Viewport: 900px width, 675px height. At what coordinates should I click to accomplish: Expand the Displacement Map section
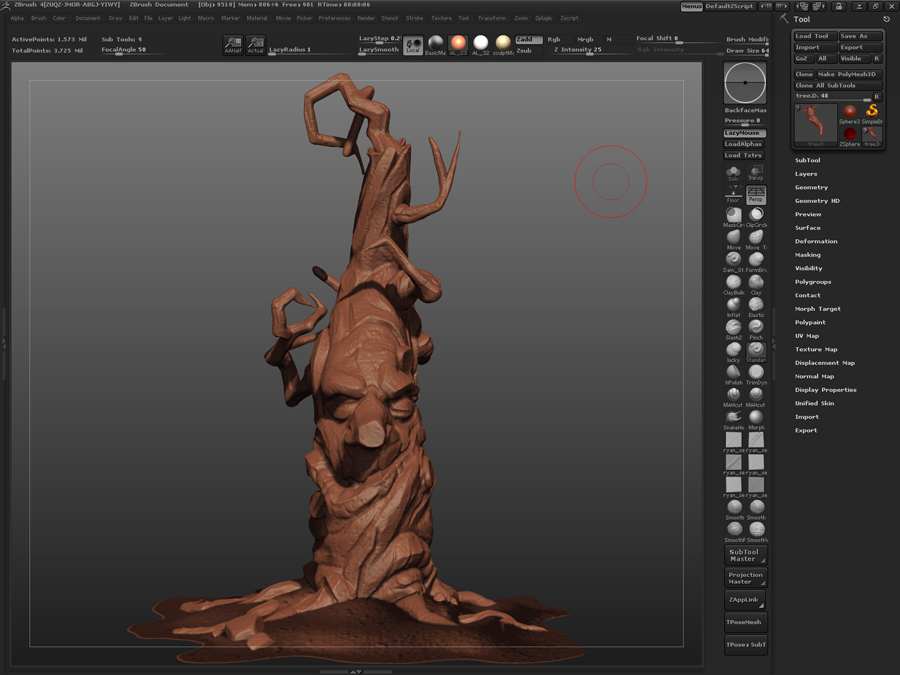(824, 363)
